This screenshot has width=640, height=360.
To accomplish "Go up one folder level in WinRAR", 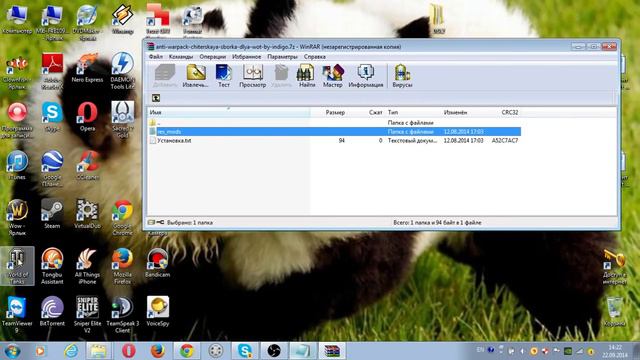I will click(156, 98).
